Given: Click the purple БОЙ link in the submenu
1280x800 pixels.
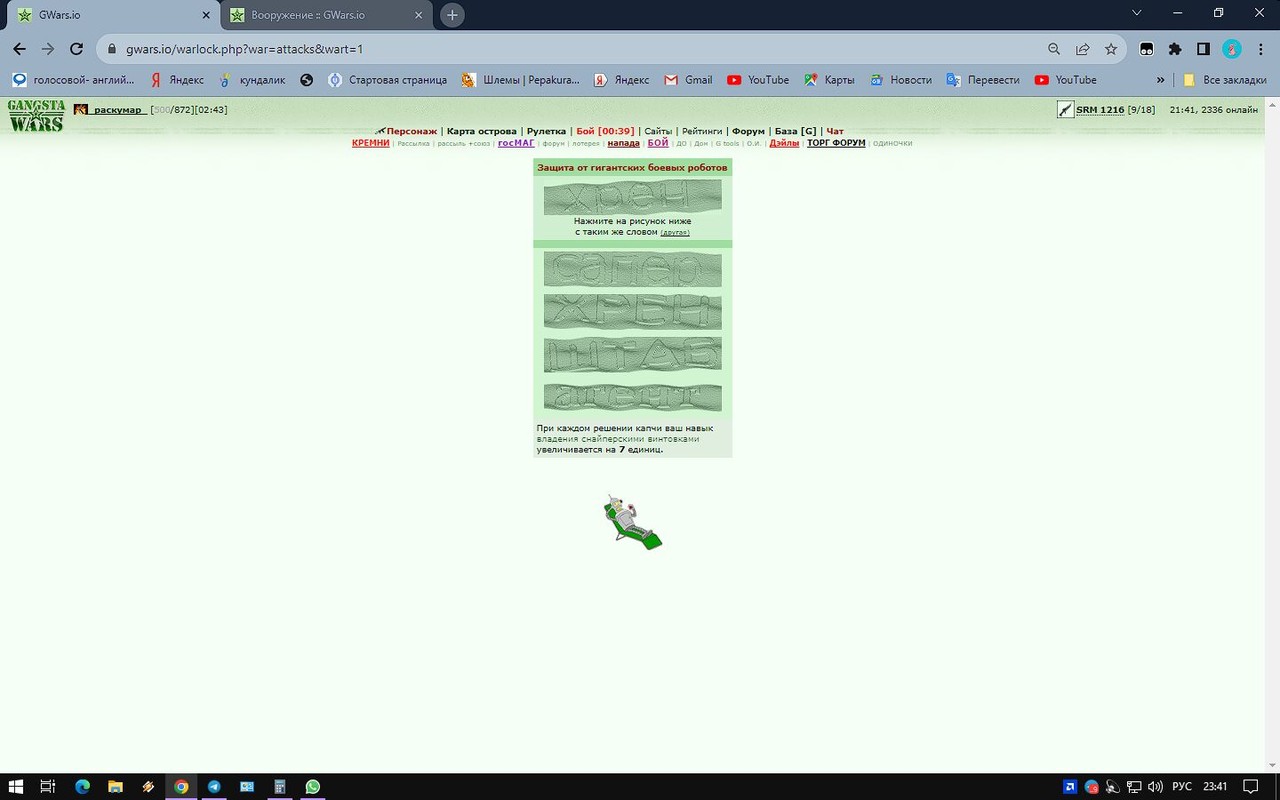Looking at the screenshot, I should (x=658, y=143).
